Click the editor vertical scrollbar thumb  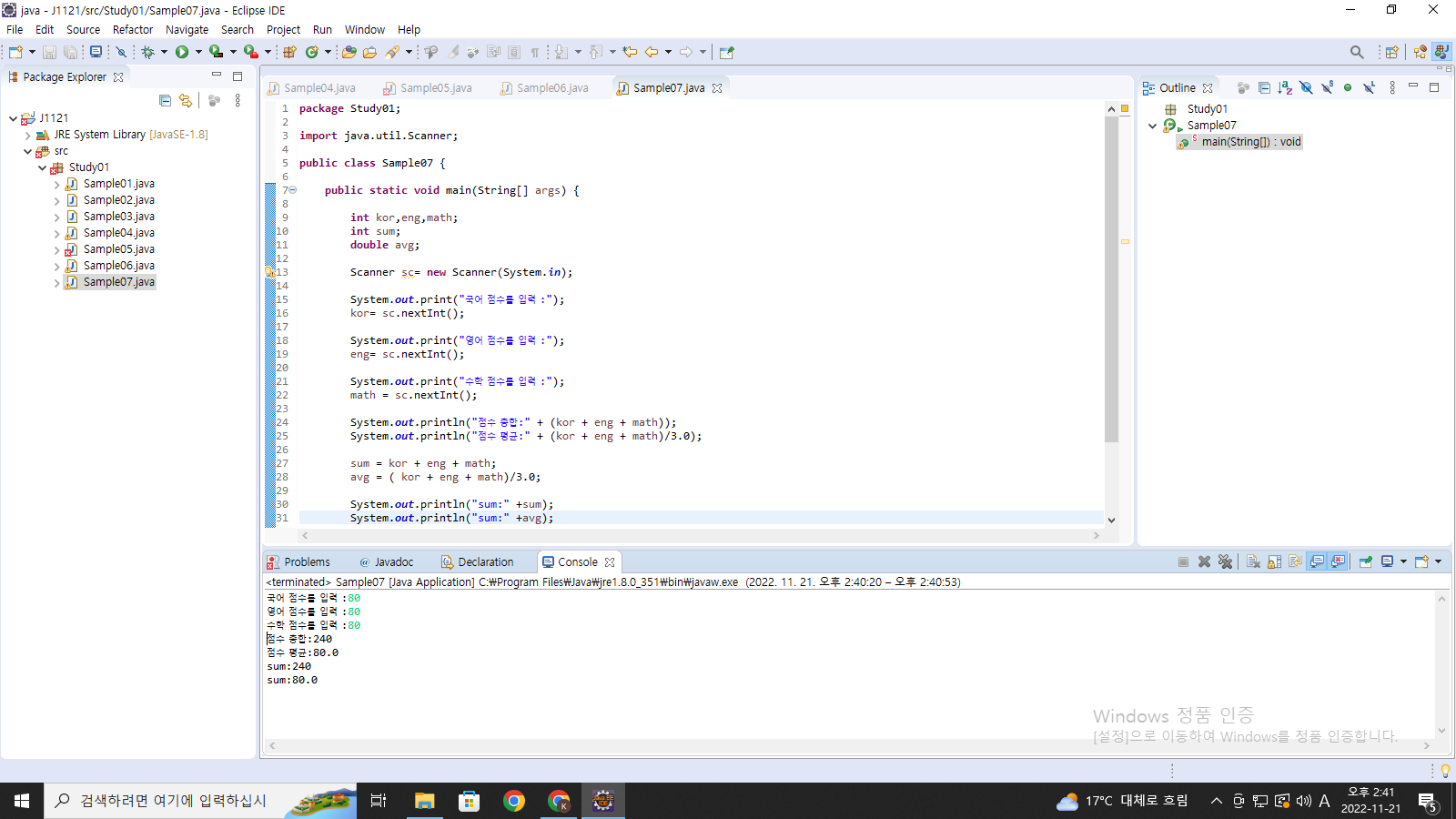pyautogui.click(x=1111, y=278)
